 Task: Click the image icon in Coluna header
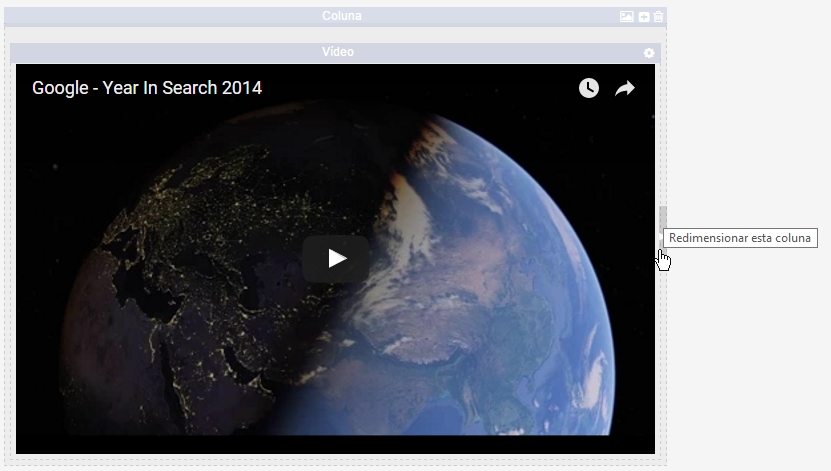coord(626,16)
